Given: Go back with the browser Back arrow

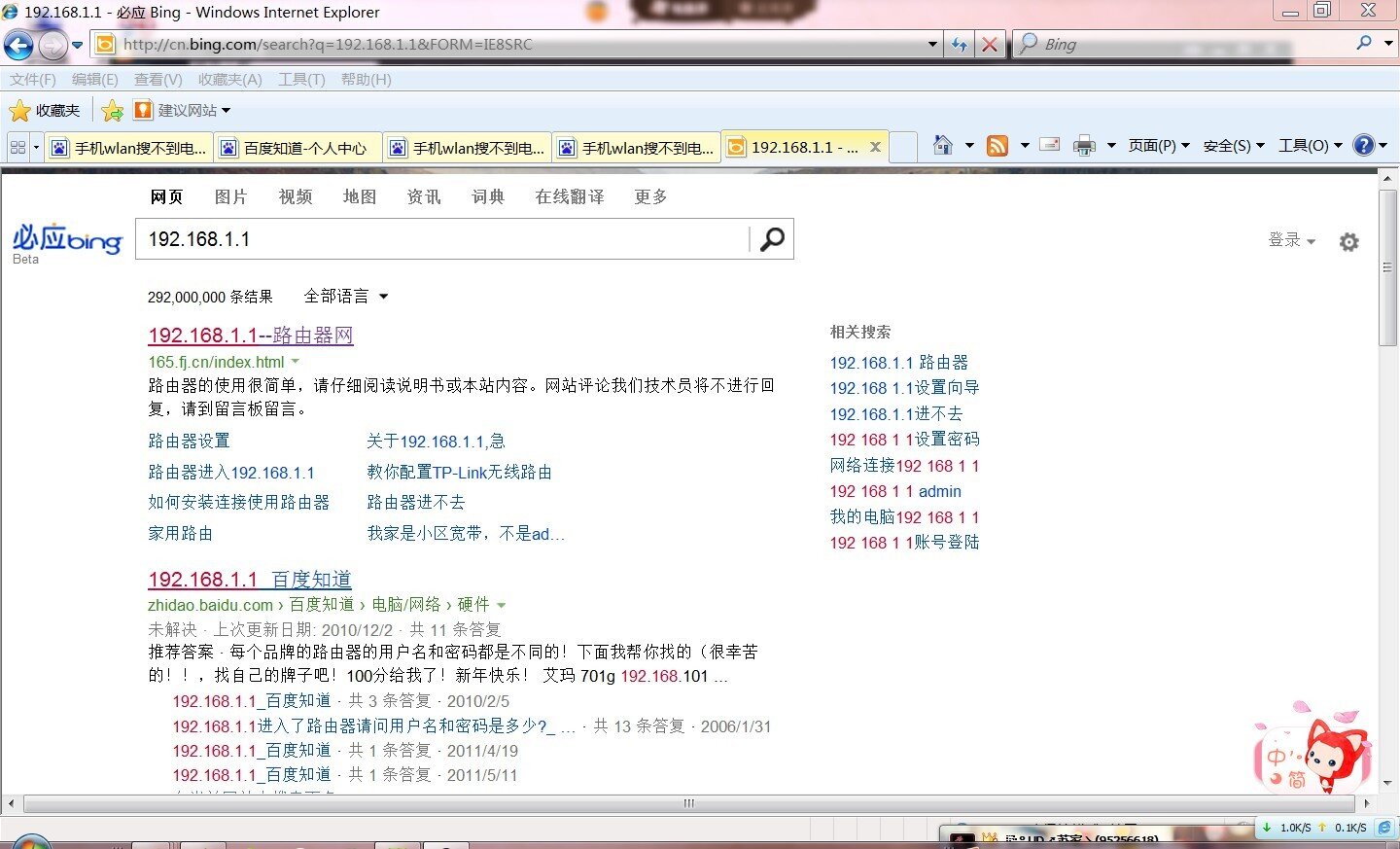Looking at the screenshot, I should click(18, 45).
